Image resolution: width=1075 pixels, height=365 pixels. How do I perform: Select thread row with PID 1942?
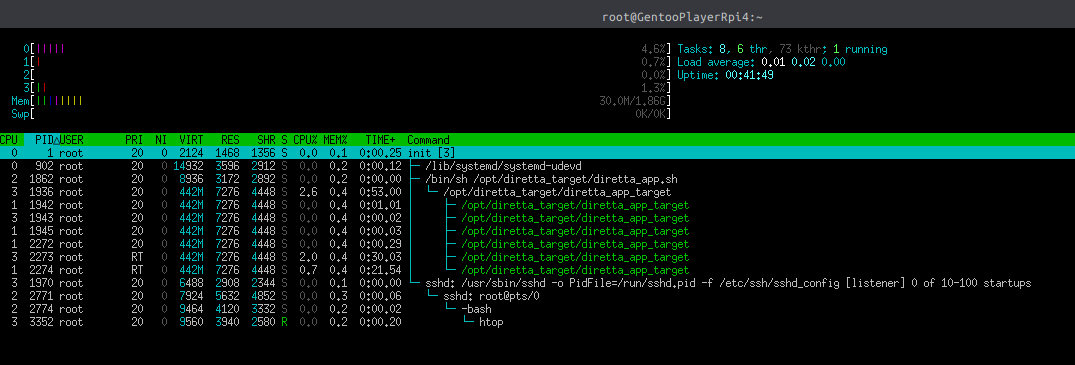coord(538,204)
